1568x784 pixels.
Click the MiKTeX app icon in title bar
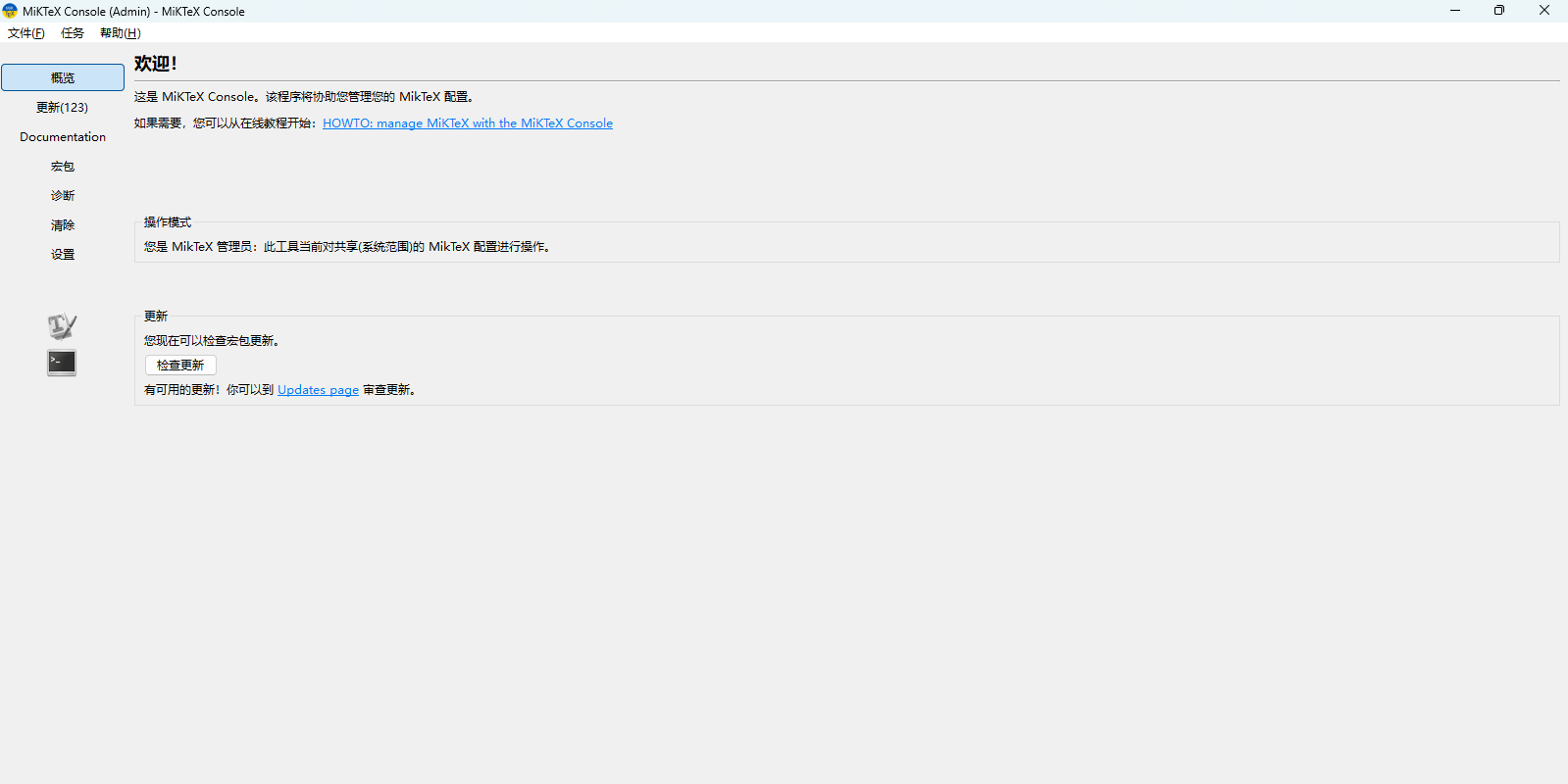pos(10,11)
